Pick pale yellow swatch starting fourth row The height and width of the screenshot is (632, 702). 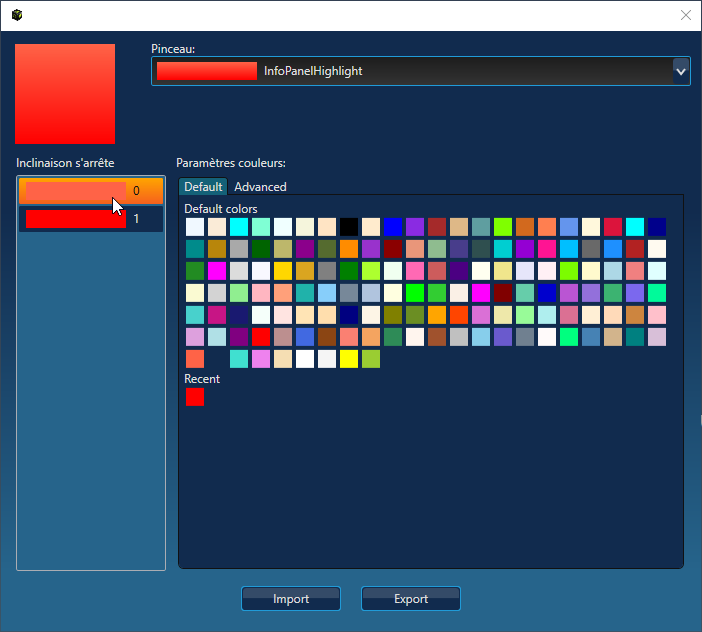(195, 293)
